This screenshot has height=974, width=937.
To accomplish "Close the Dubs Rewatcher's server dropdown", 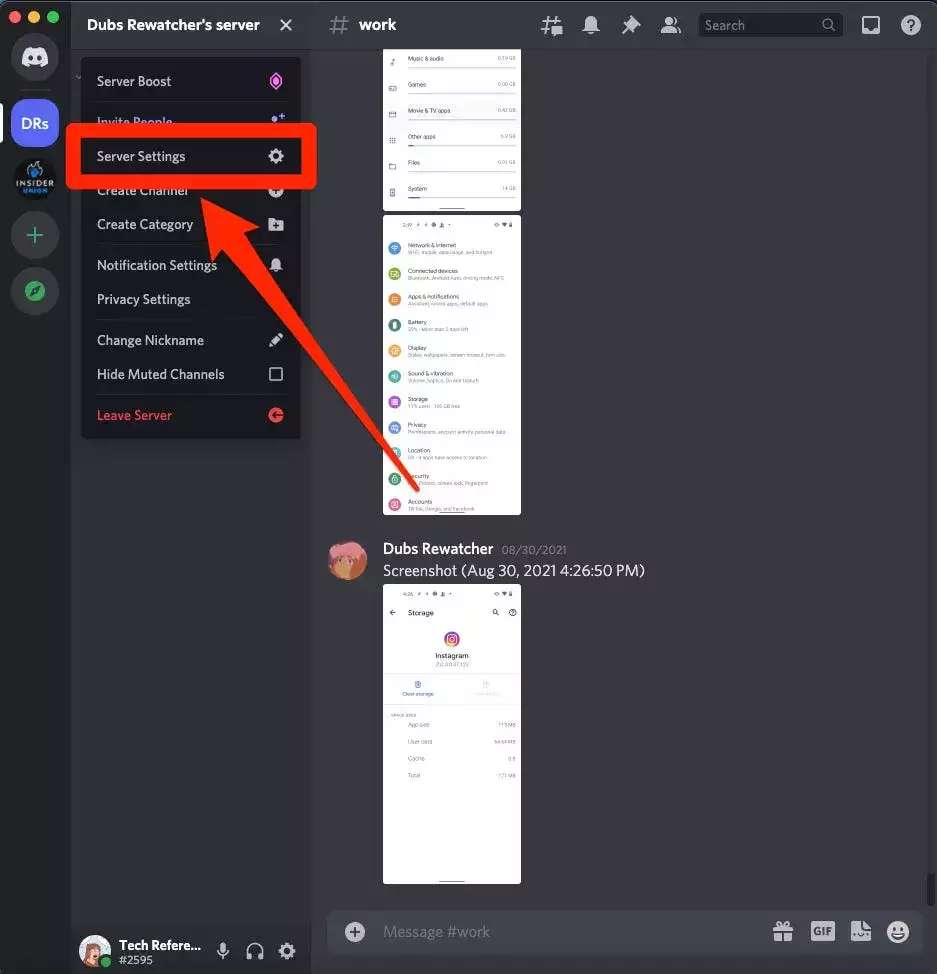I will [x=286, y=25].
